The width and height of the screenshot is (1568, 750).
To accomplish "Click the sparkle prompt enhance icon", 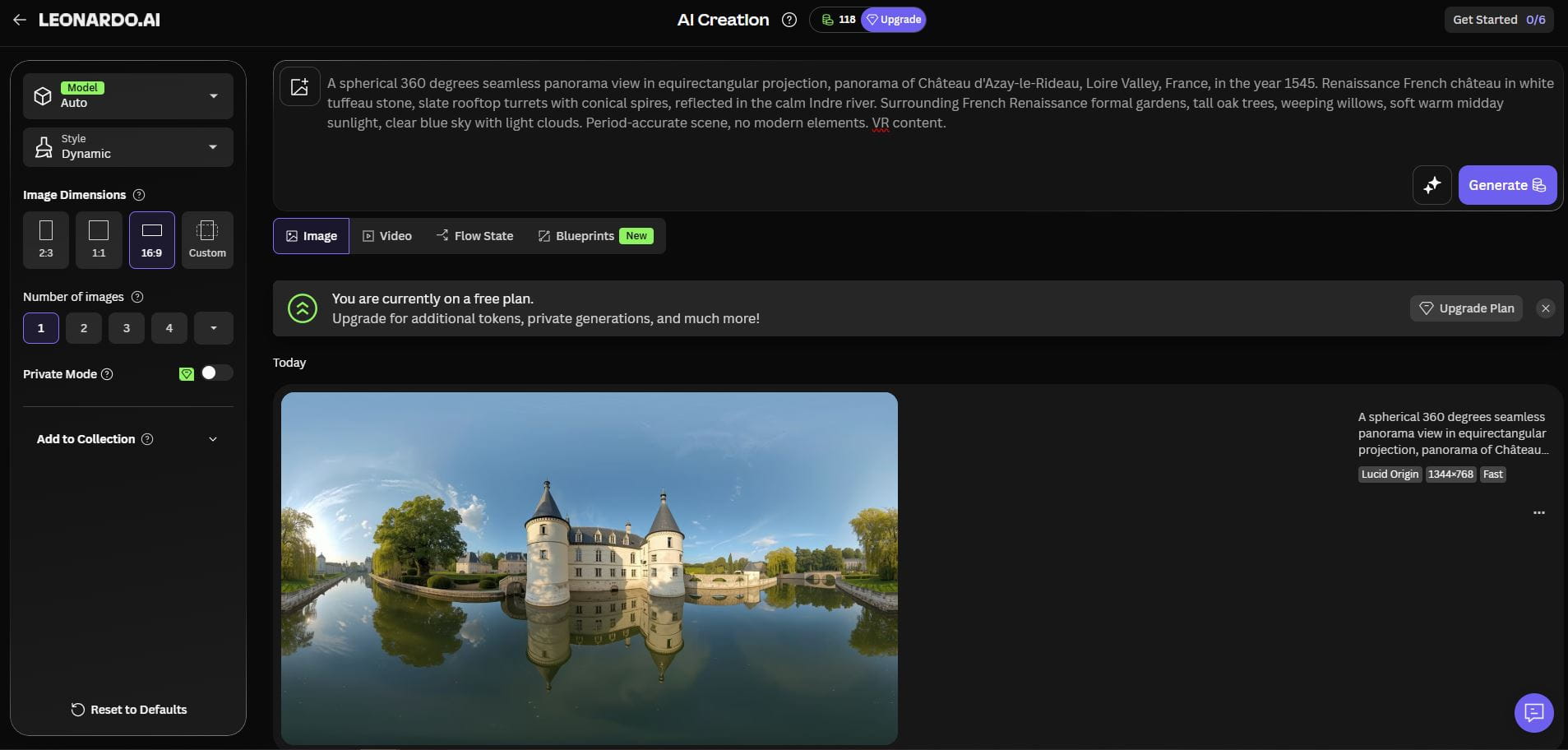I will click(1432, 185).
